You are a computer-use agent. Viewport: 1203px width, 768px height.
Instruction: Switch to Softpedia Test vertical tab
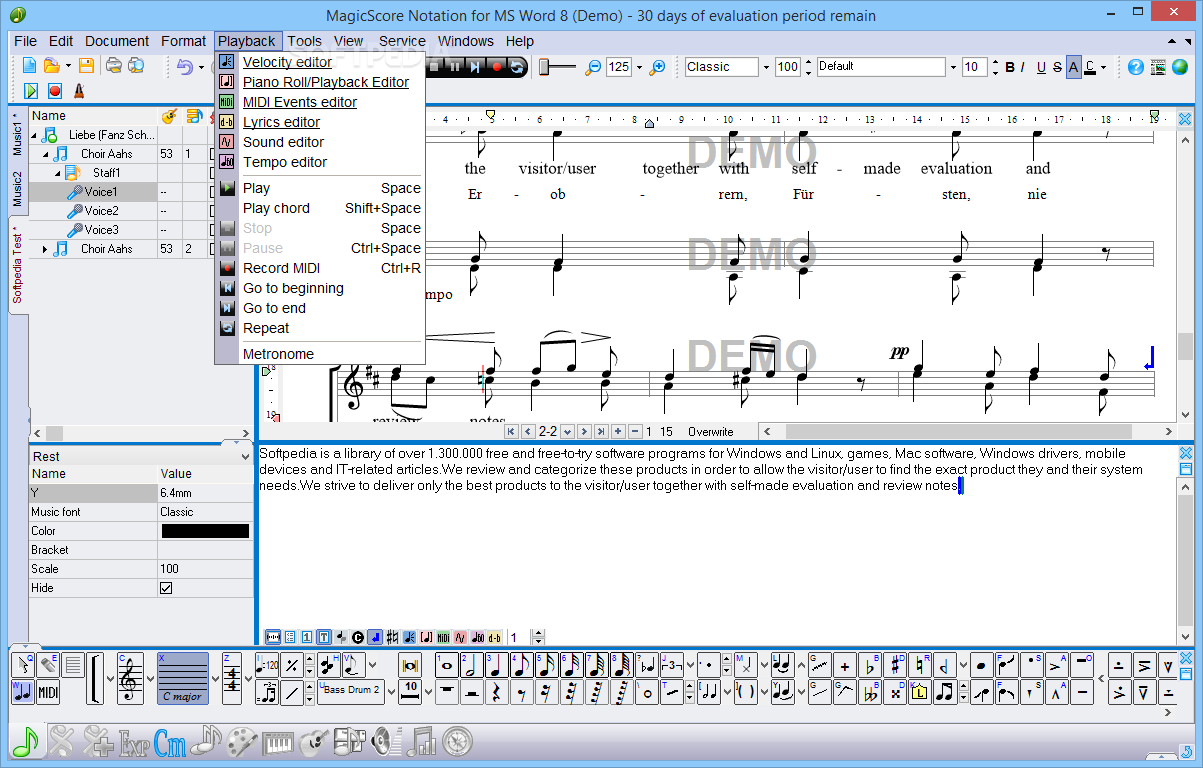click(x=17, y=265)
